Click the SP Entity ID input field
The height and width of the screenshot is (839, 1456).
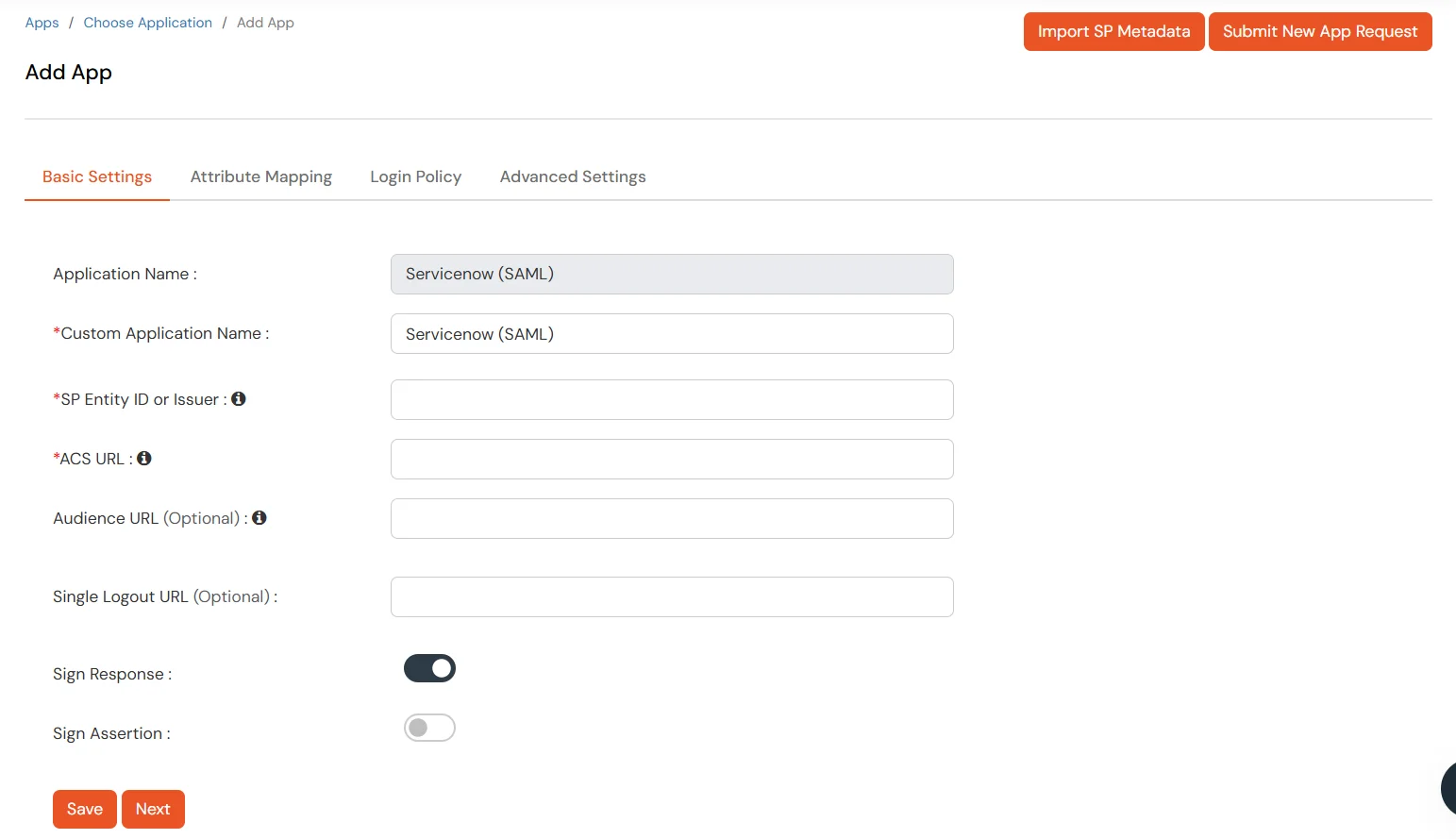(x=671, y=399)
